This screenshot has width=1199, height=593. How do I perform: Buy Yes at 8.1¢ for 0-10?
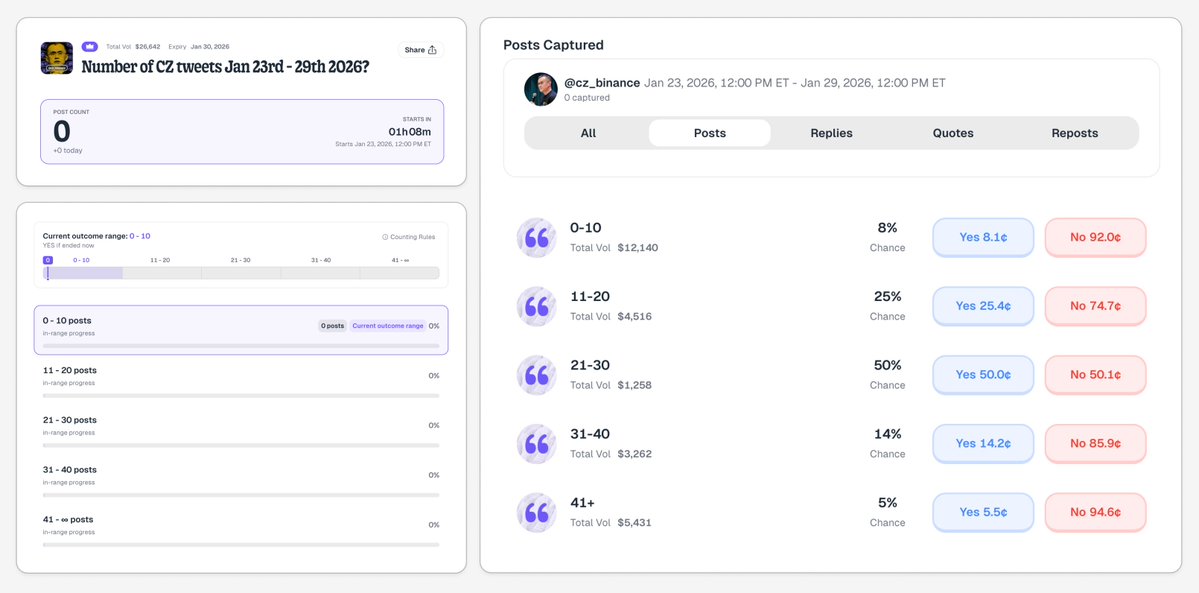[x=983, y=238]
